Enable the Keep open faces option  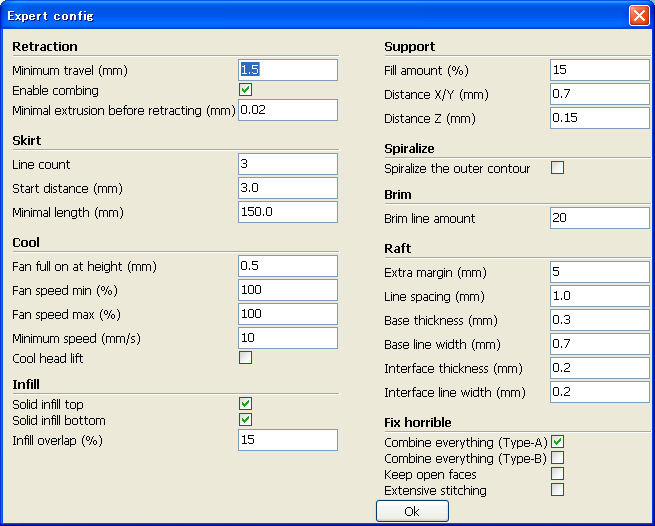(557, 474)
